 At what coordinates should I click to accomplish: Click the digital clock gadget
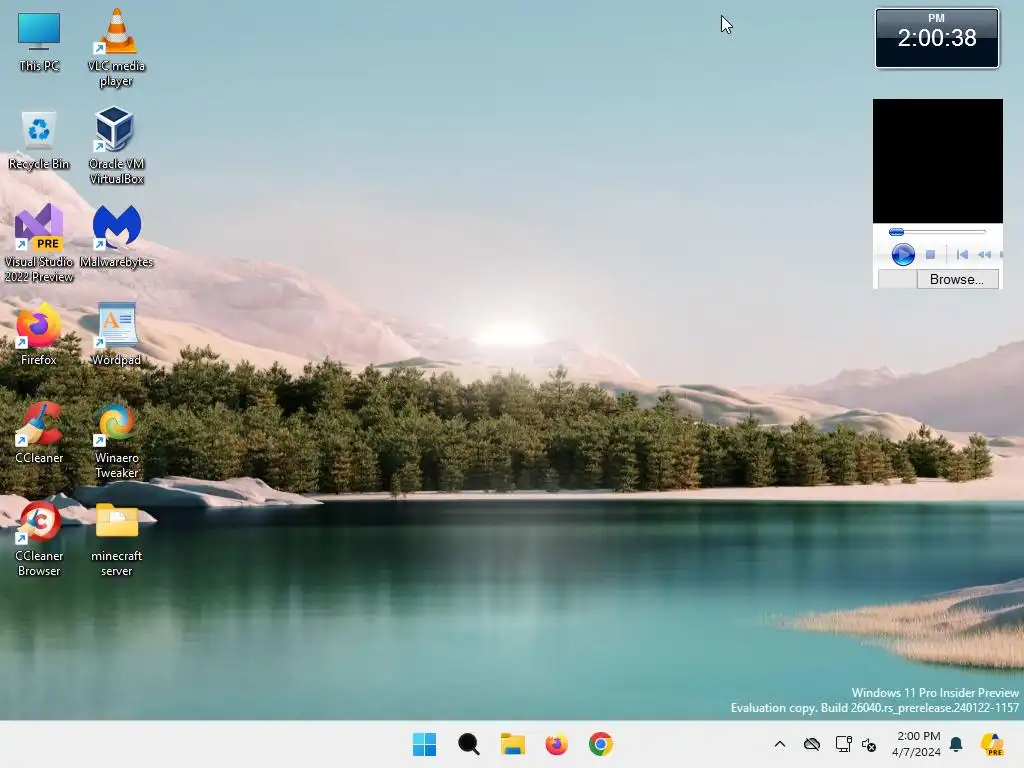point(937,38)
